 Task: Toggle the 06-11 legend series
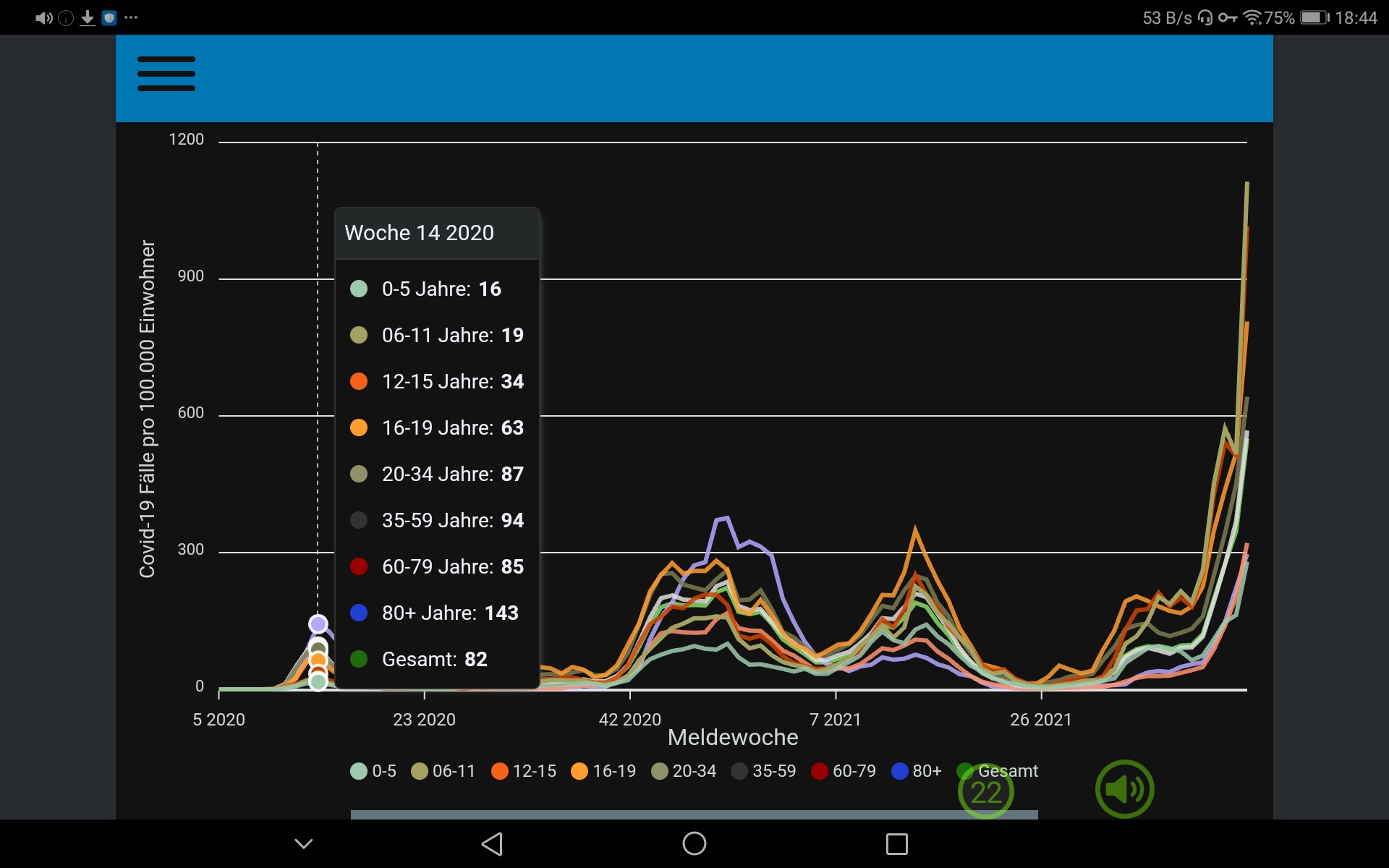(443, 771)
